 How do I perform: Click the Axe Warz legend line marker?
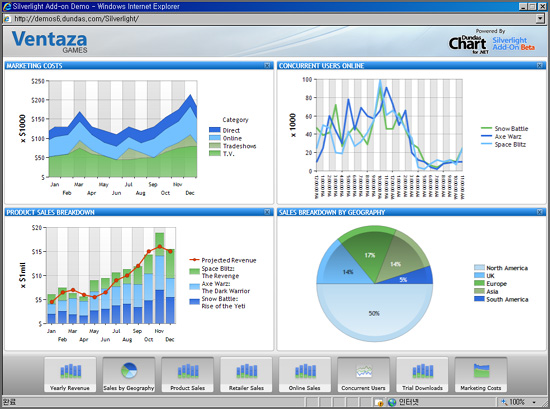[486, 136]
